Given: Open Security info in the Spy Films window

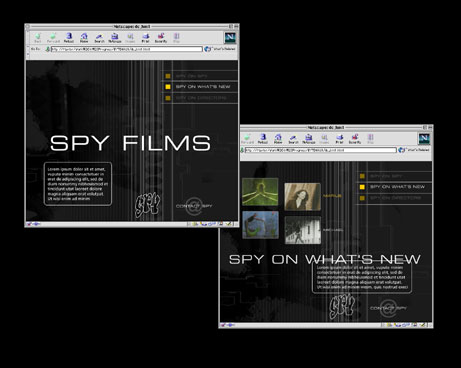Looking at the screenshot, I should (x=161, y=37).
